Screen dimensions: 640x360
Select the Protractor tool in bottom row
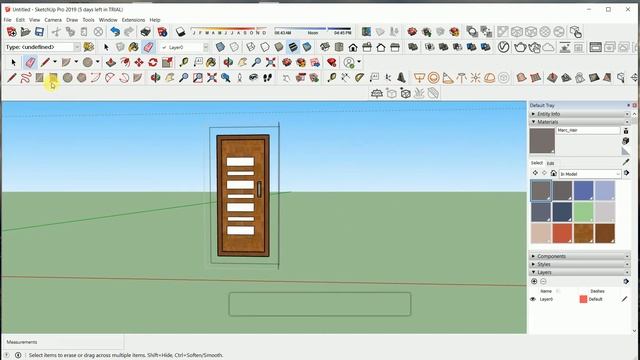tap(360, 78)
